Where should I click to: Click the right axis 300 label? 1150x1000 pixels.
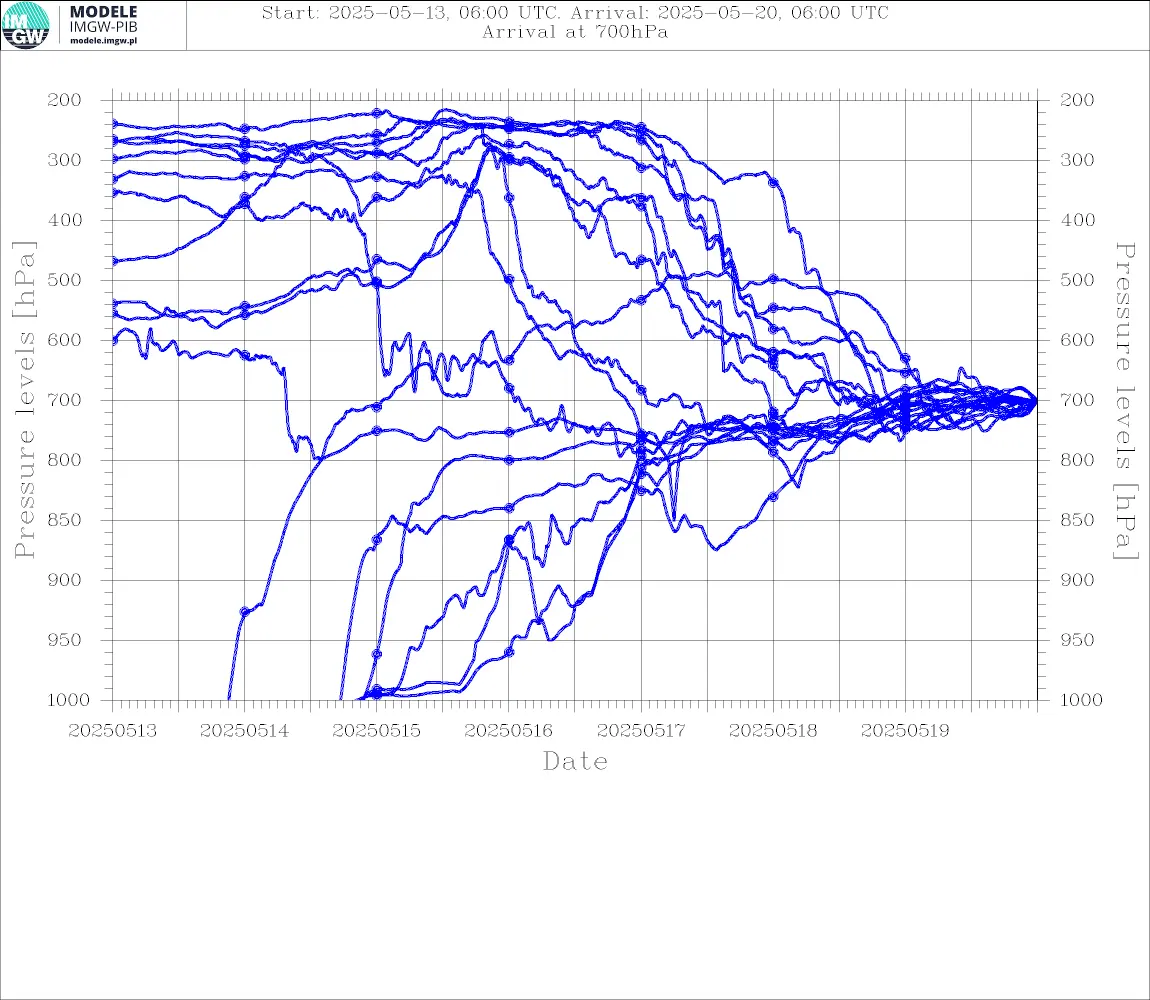1077,160
